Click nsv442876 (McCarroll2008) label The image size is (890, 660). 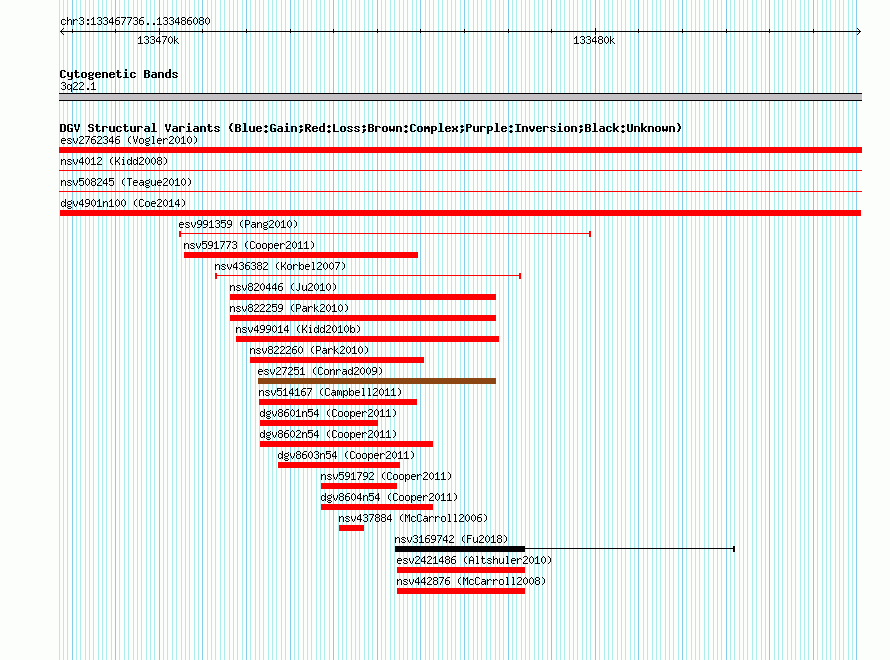471,581
